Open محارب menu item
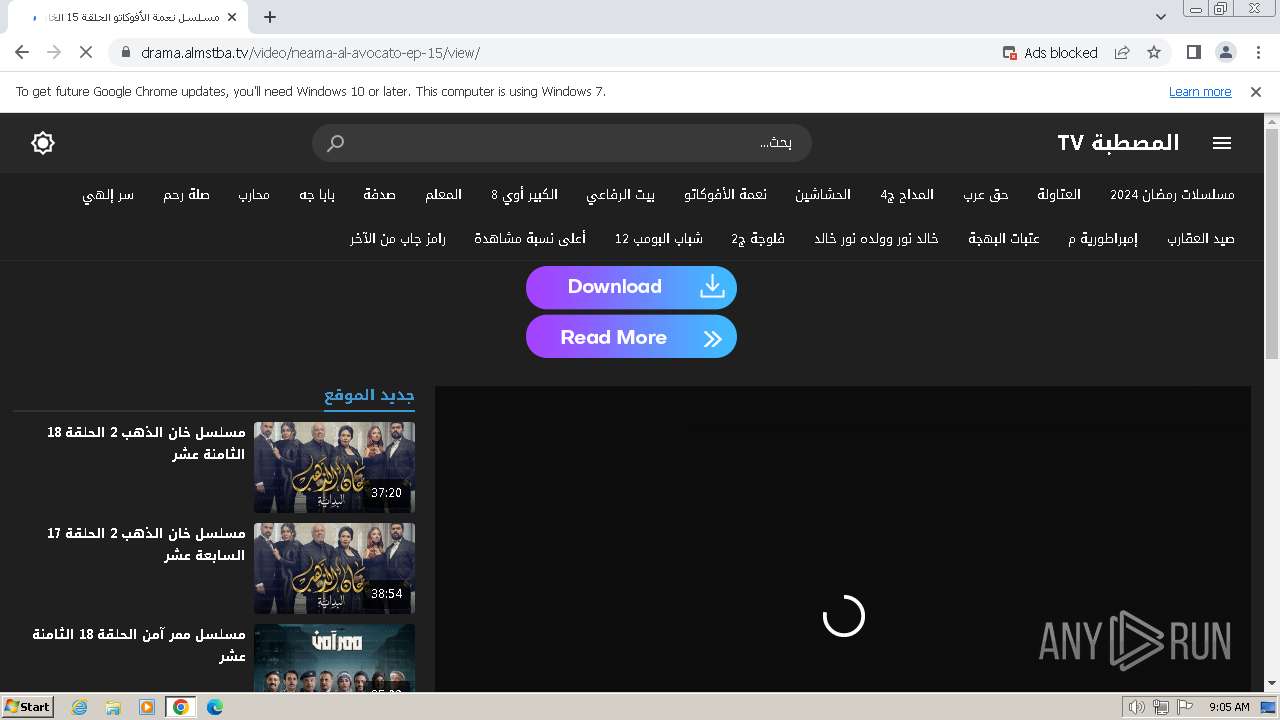 pos(254,195)
